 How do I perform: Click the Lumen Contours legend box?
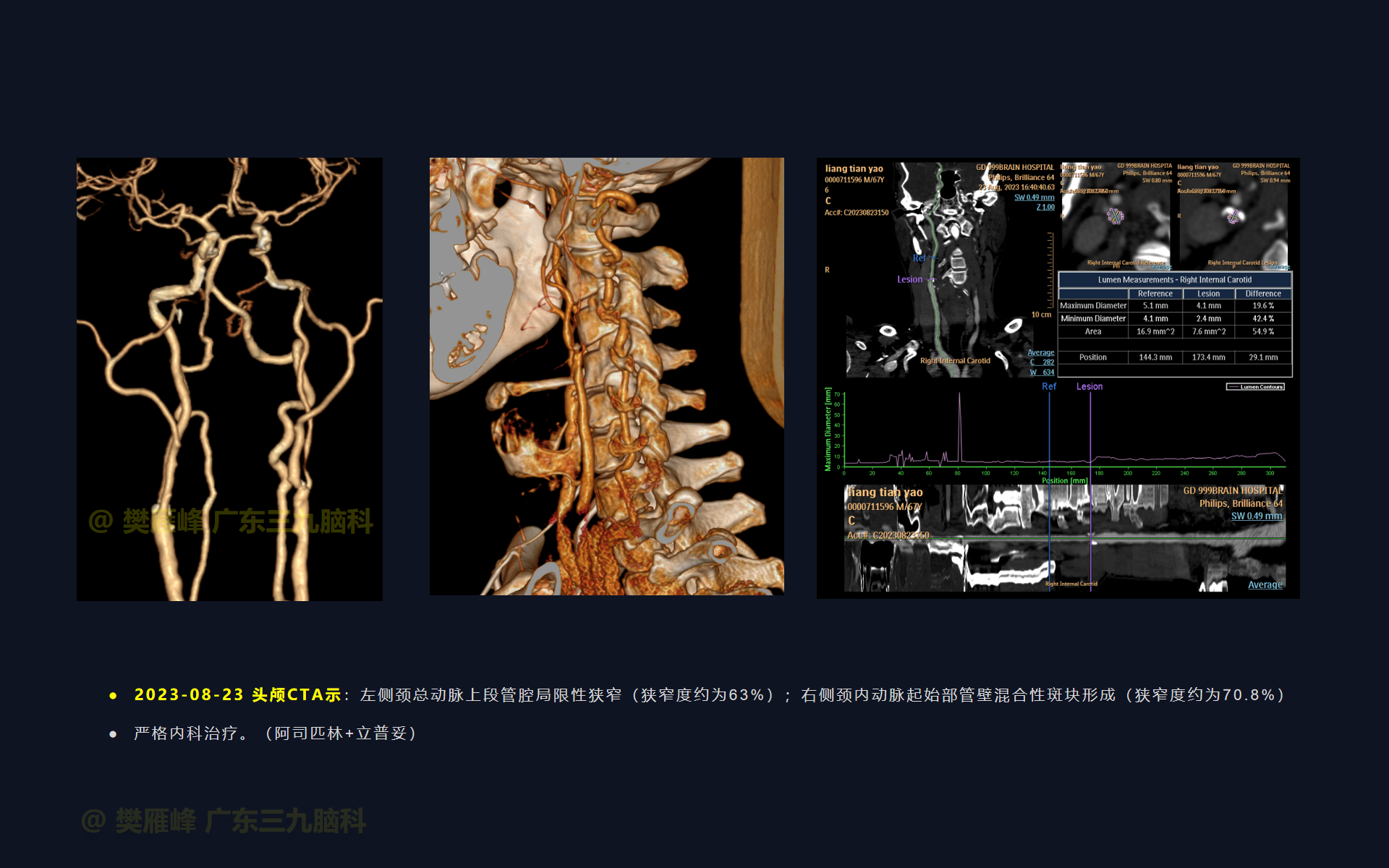(x=1255, y=387)
